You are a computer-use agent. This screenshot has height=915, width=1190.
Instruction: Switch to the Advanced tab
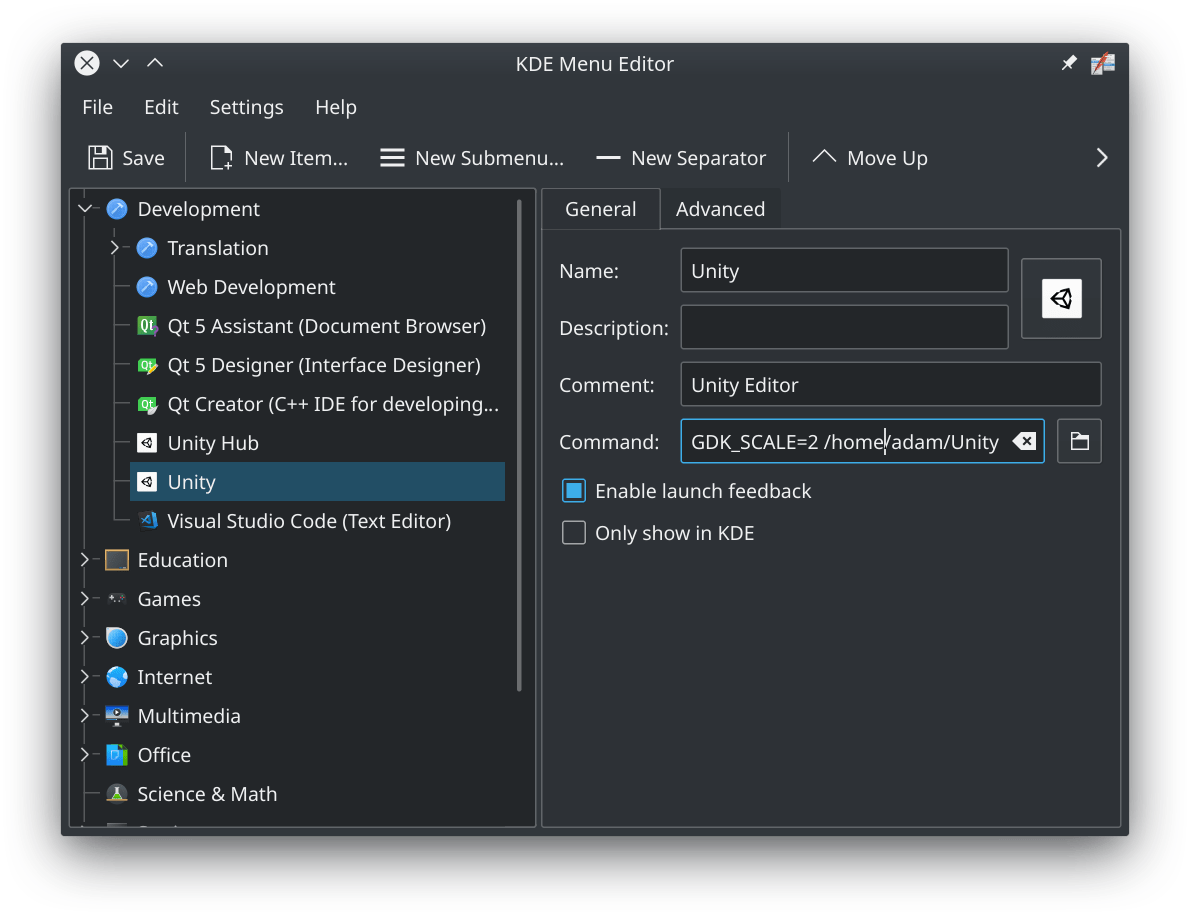(720, 209)
